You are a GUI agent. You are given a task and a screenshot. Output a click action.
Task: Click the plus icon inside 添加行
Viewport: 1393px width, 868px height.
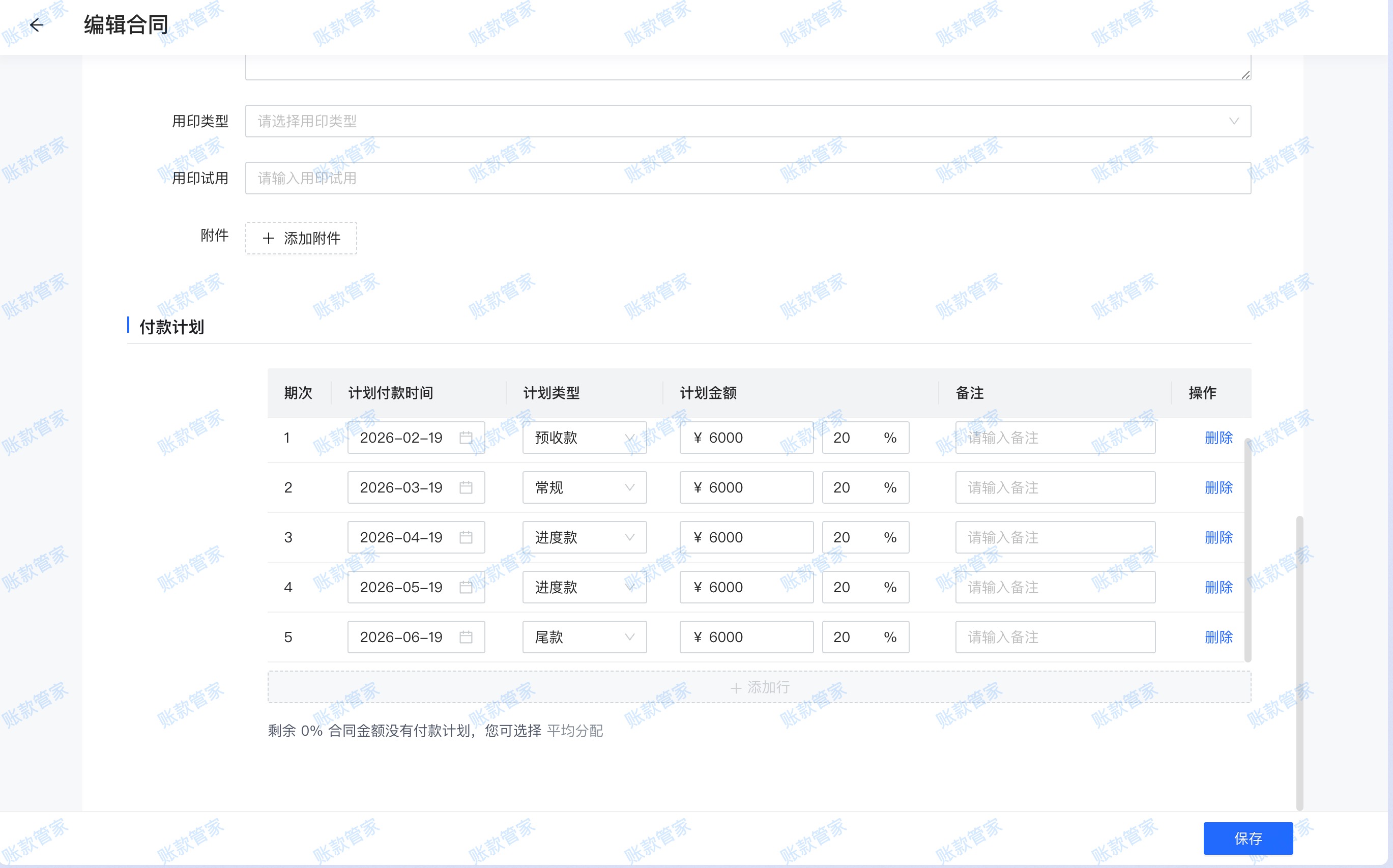[736, 686]
